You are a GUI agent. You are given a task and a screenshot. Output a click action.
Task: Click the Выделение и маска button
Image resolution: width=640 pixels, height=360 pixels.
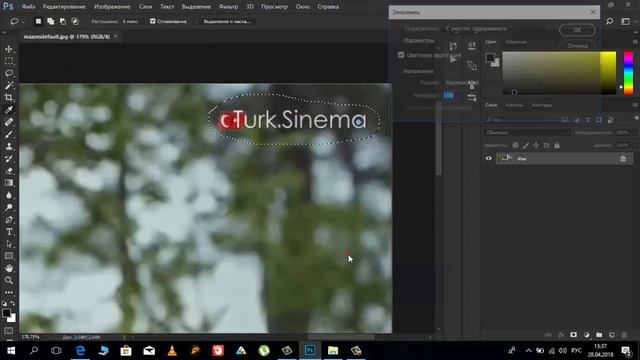coord(227,21)
